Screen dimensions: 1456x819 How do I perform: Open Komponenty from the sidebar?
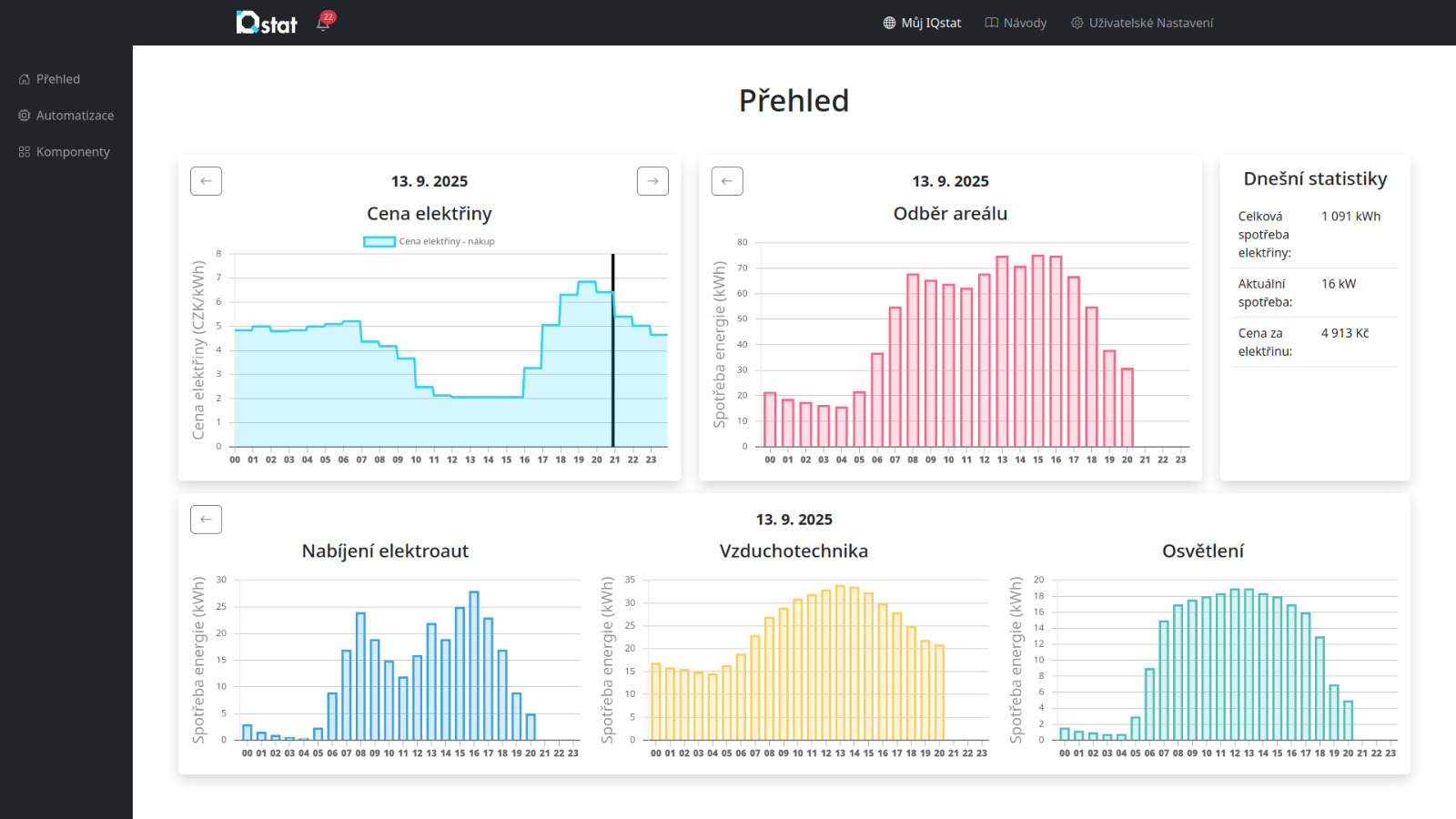(73, 152)
